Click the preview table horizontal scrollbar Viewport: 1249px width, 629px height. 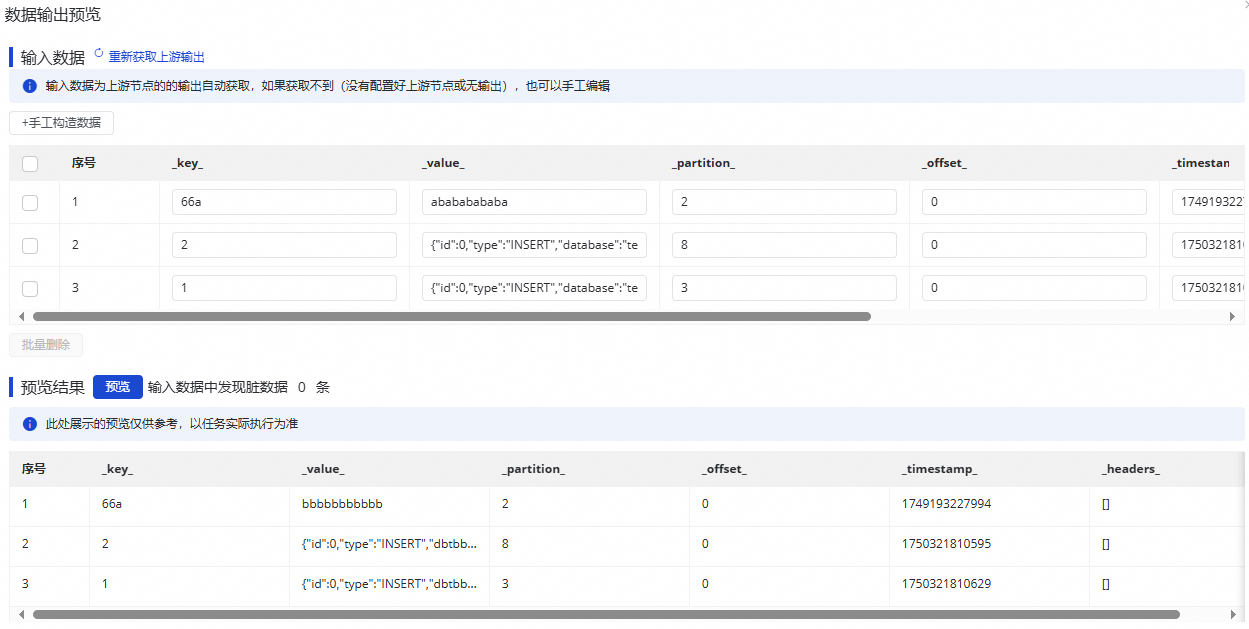[x=606, y=615]
